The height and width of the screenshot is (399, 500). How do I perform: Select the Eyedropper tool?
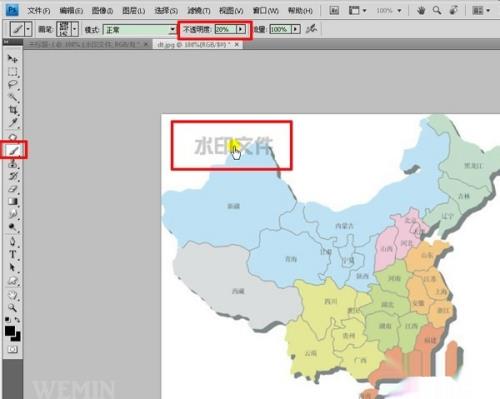coord(13,122)
